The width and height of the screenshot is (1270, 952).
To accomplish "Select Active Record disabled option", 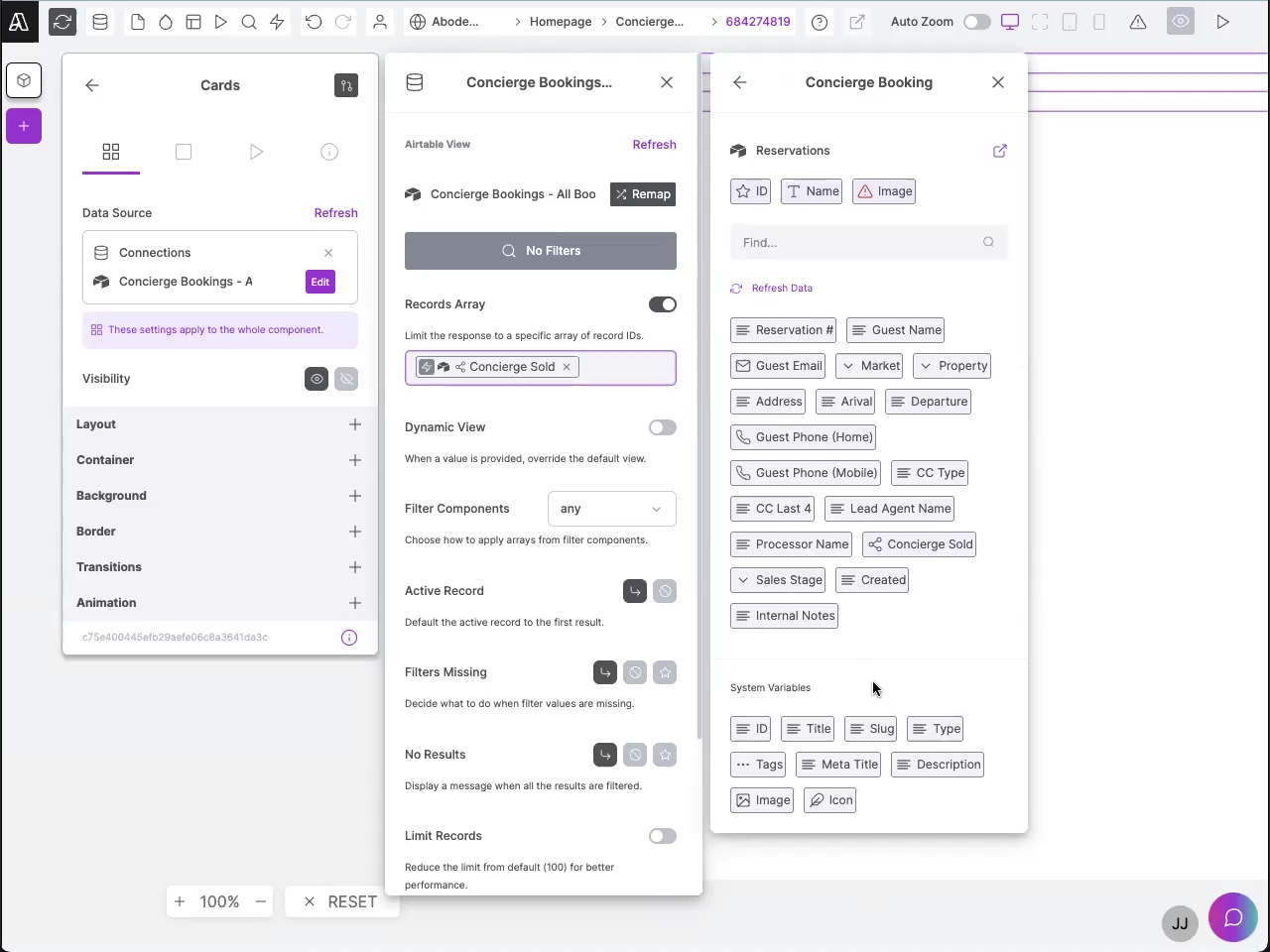I will (x=665, y=591).
